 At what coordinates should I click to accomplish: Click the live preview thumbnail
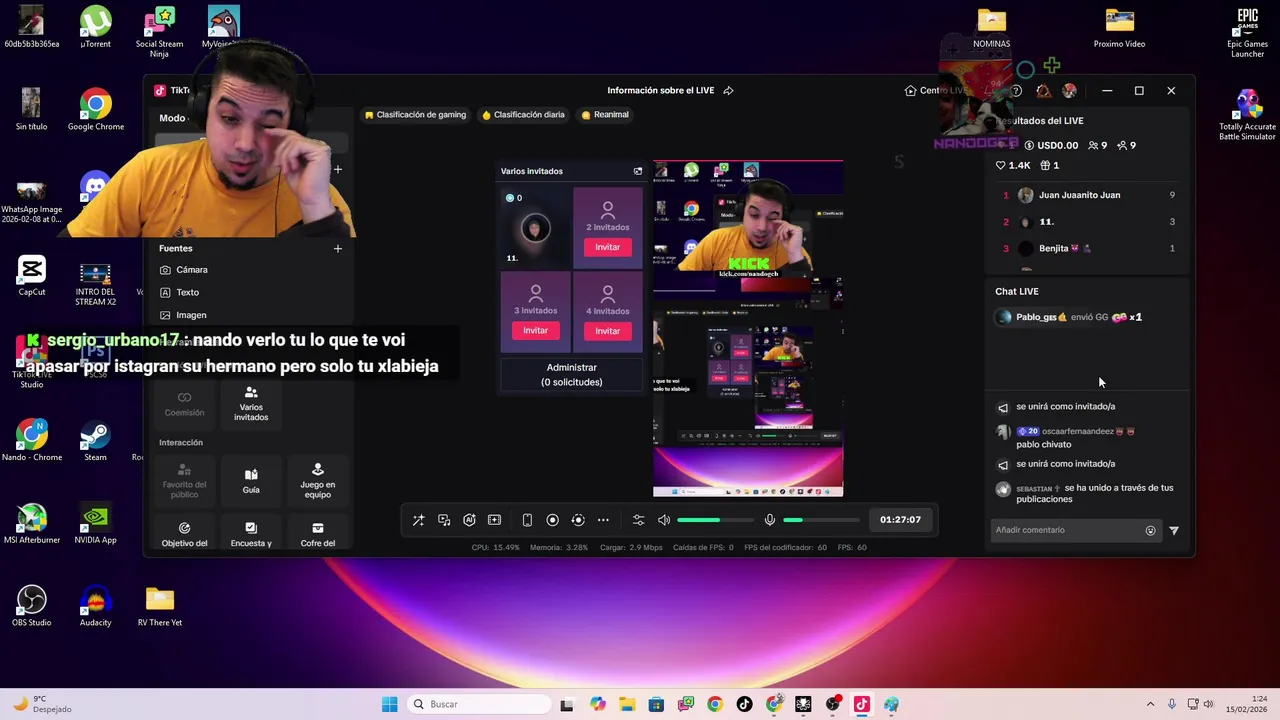748,328
